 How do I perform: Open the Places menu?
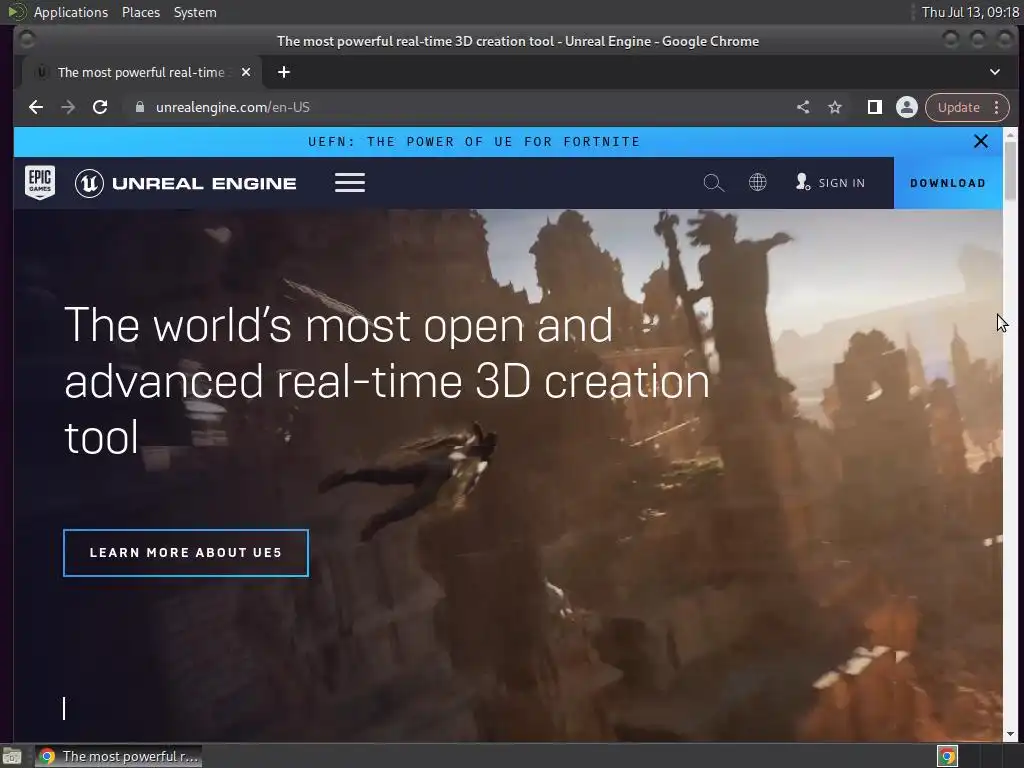(141, 12)
